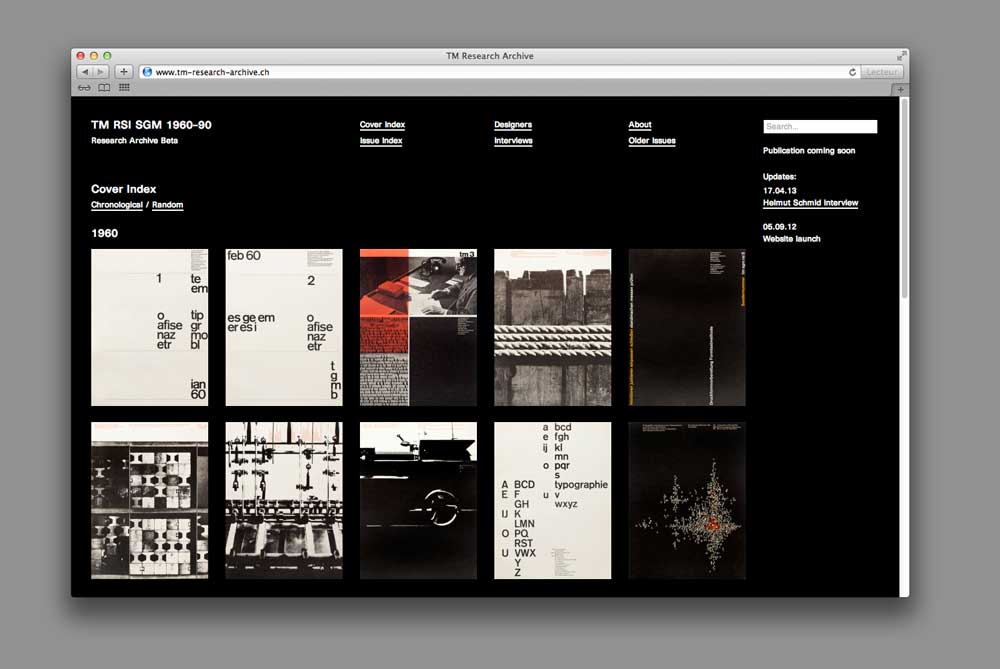
Task: Open the Reading List glasses icon
Action: (84, 87)
